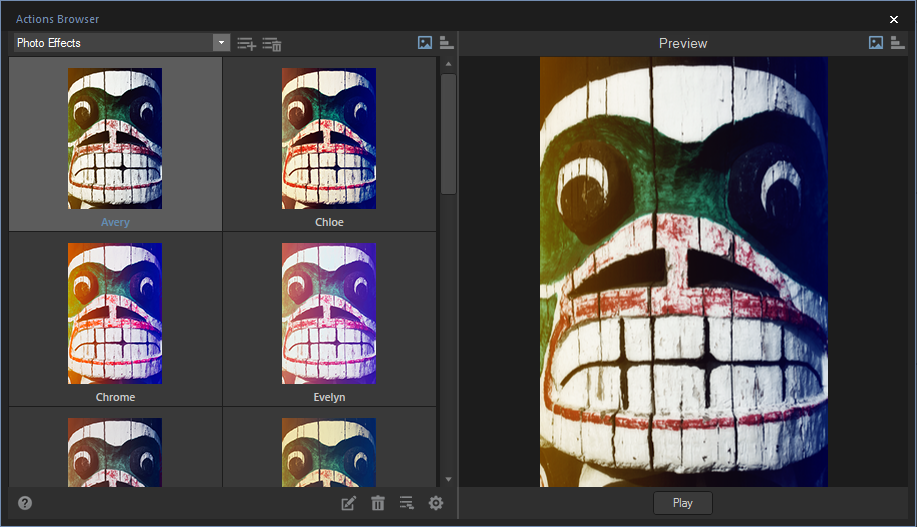Open settings gear icon

coord(436,503)
